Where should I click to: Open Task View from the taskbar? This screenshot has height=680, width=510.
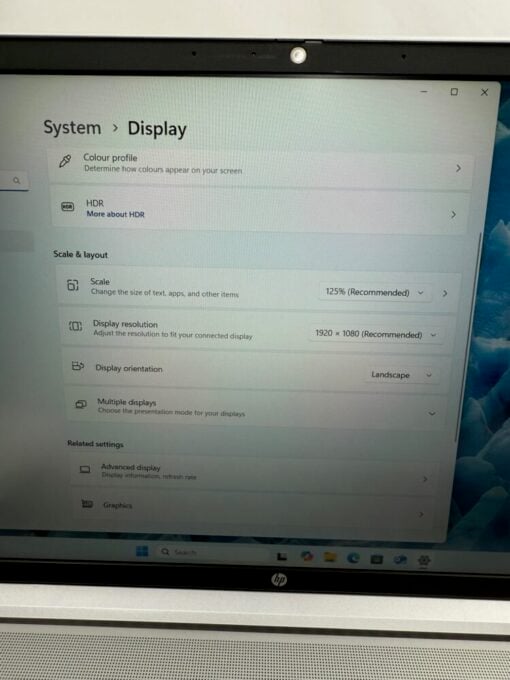coord(282,556)
